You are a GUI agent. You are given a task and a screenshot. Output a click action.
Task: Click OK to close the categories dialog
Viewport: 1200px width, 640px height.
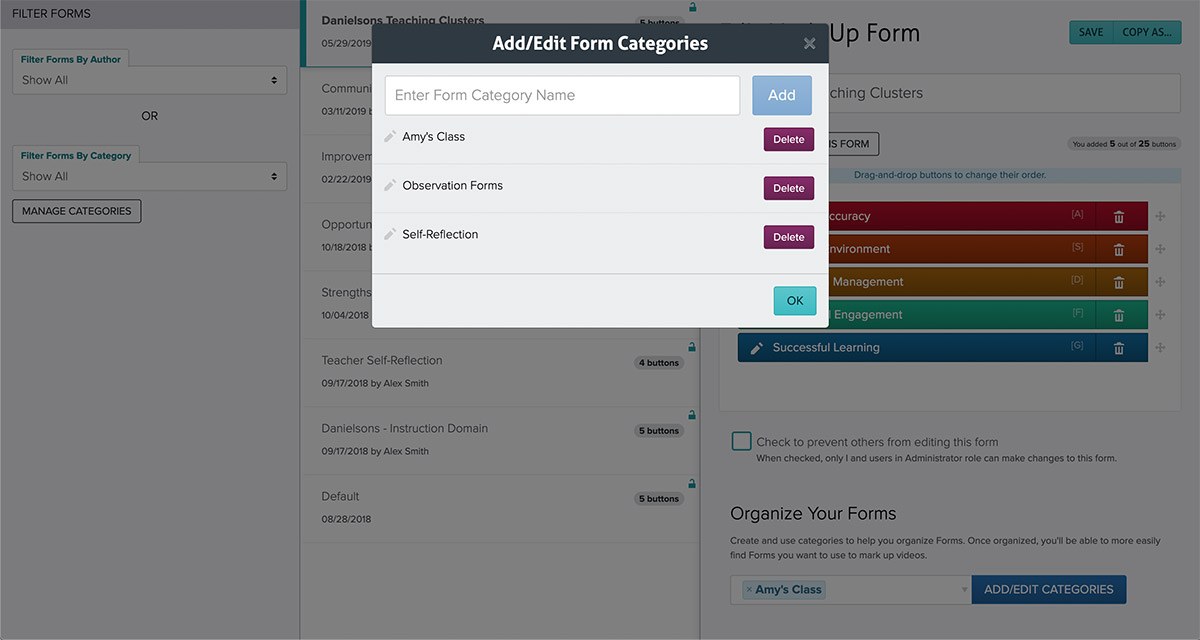click(x=794, y=300)
